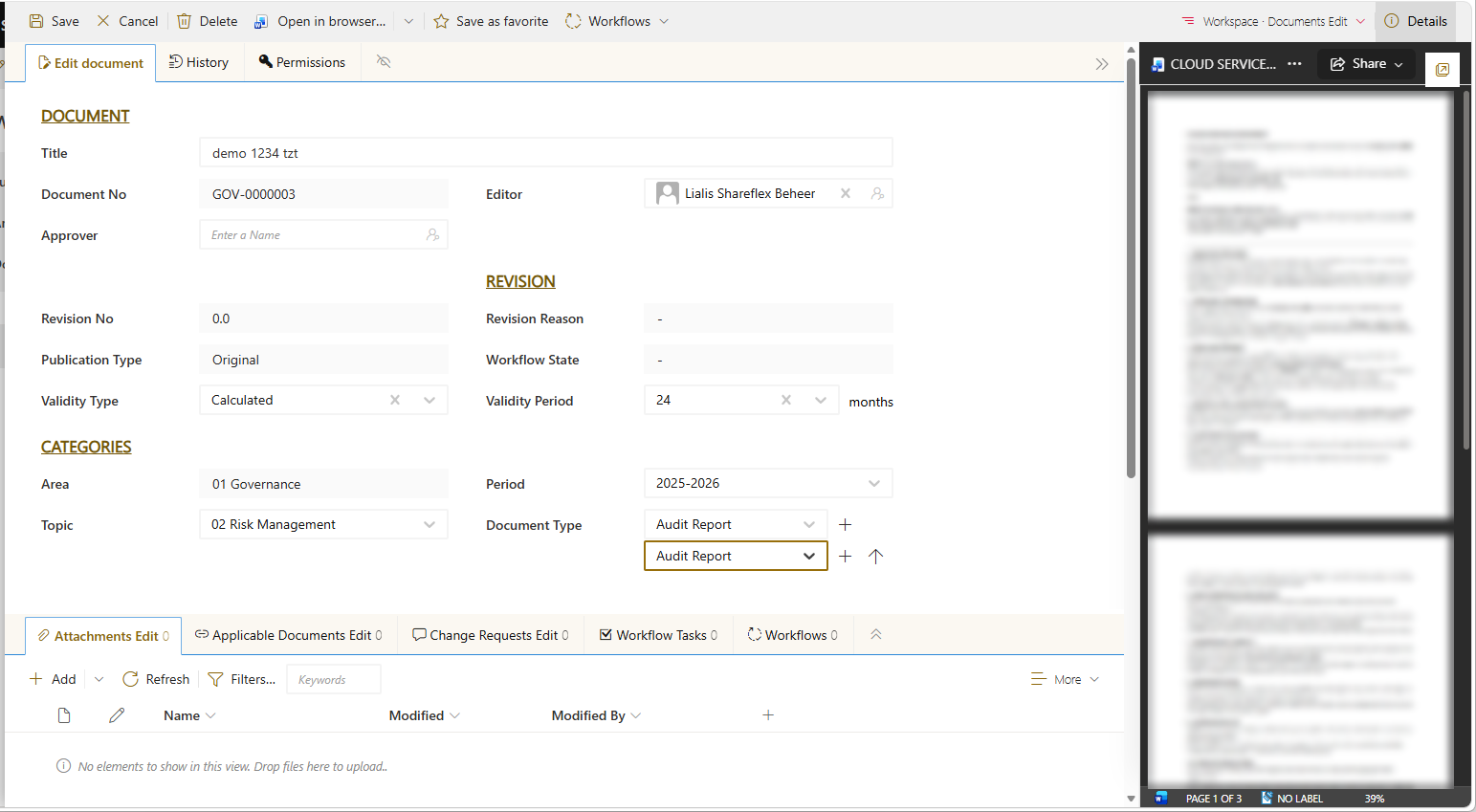Save the document

click(55, 21)
